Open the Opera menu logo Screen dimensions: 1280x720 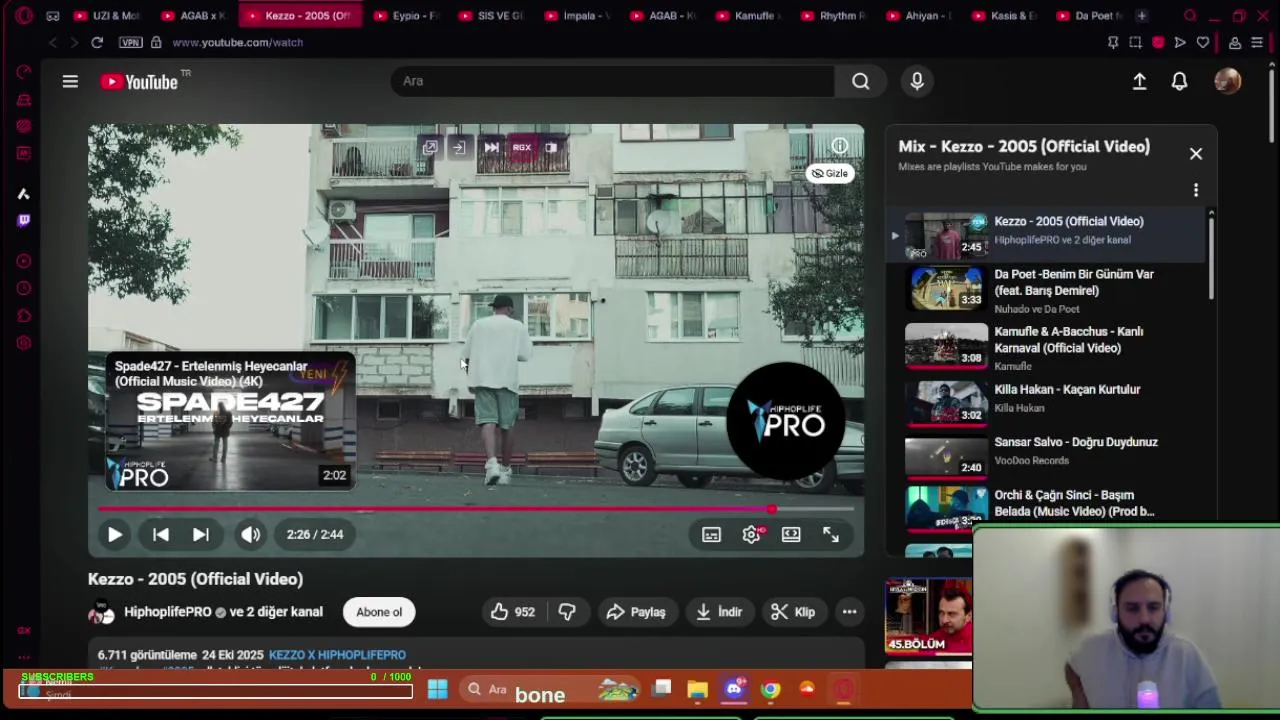click(x=24, y=16)
